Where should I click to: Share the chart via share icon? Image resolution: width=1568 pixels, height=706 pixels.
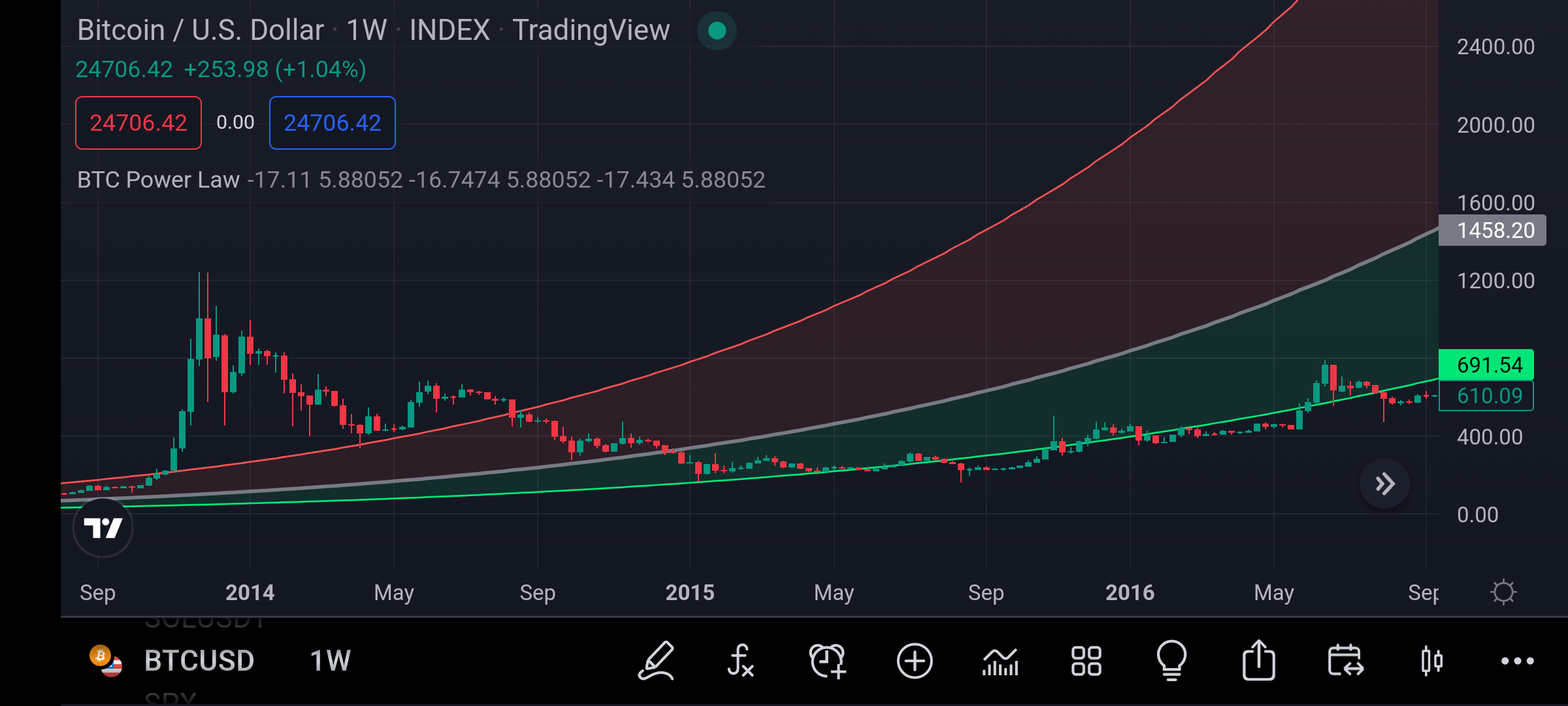1258,661
